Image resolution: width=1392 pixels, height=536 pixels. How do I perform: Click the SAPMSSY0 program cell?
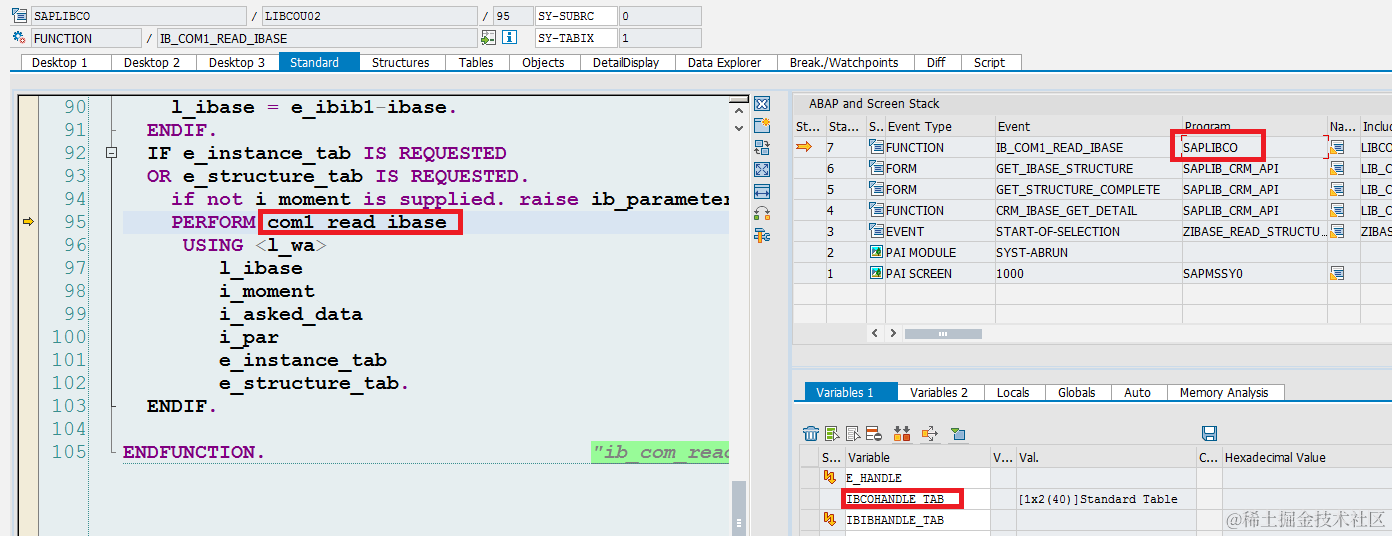(x=1254, y=273)
